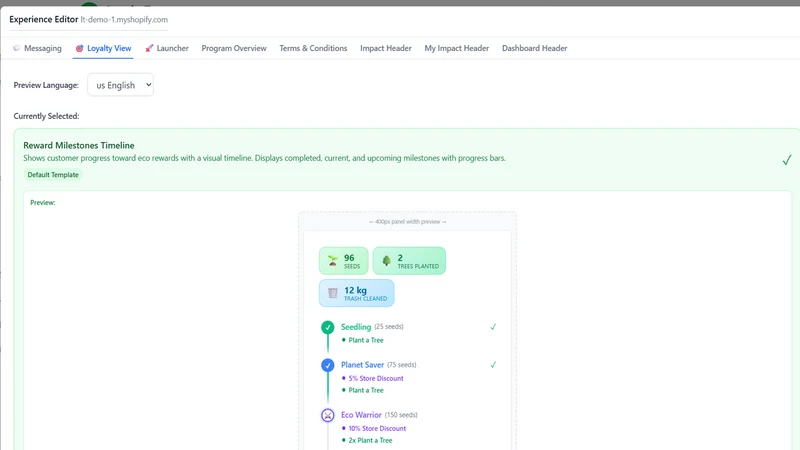Image resolution: width=800 pixels, height=450 pixels.
Task: Click the Default Template badge
Action: (x=53, y=175)
